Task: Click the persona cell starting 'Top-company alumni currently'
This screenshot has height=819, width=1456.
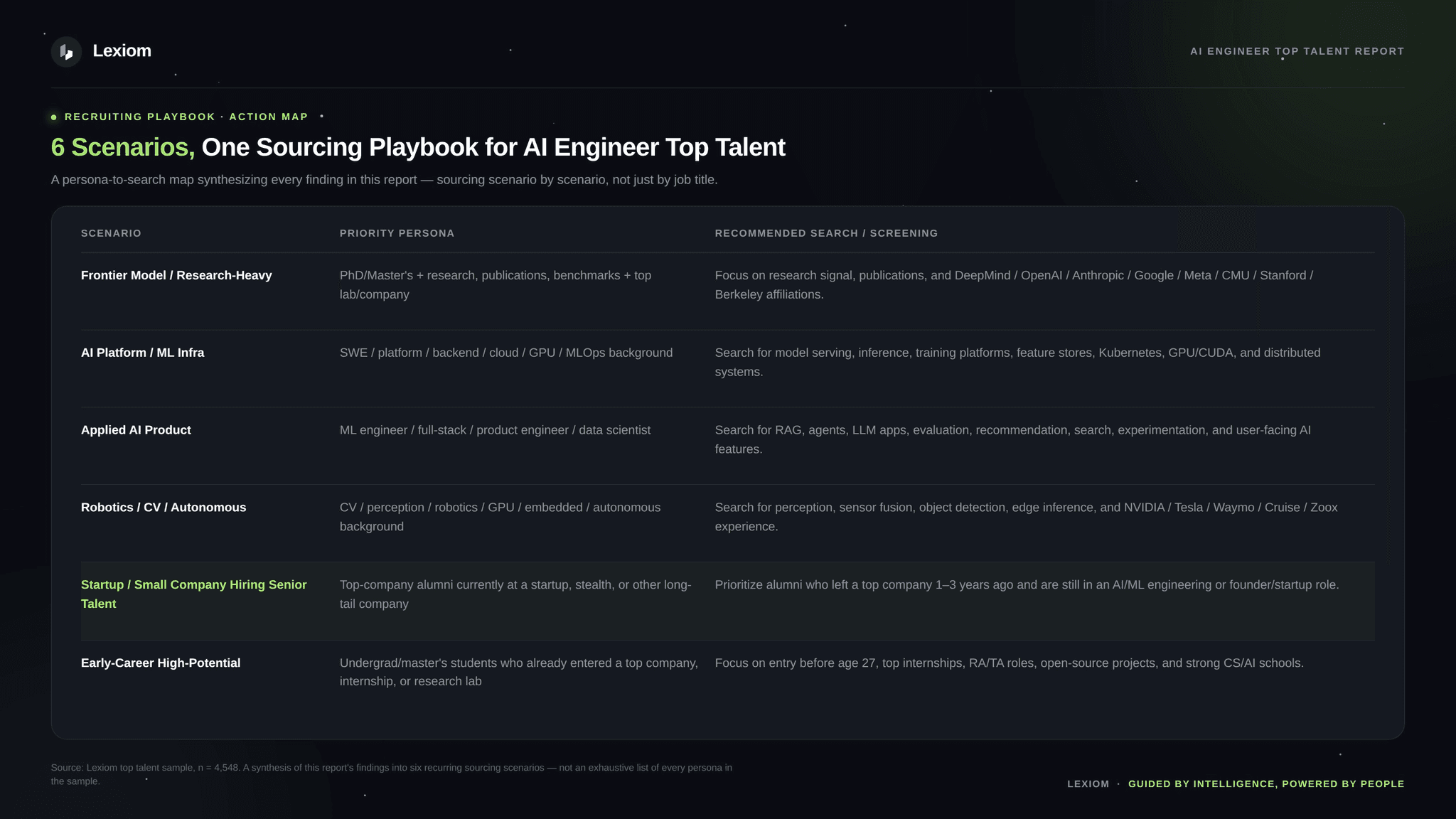Action: point(515,594)
